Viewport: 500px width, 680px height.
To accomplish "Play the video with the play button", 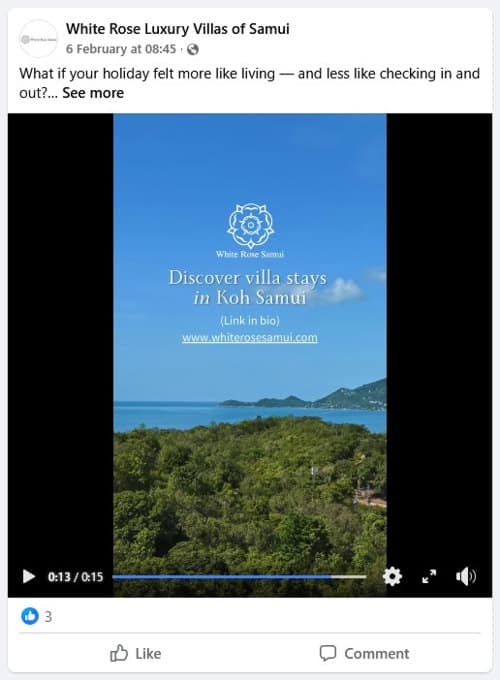I will coord(29,576).
